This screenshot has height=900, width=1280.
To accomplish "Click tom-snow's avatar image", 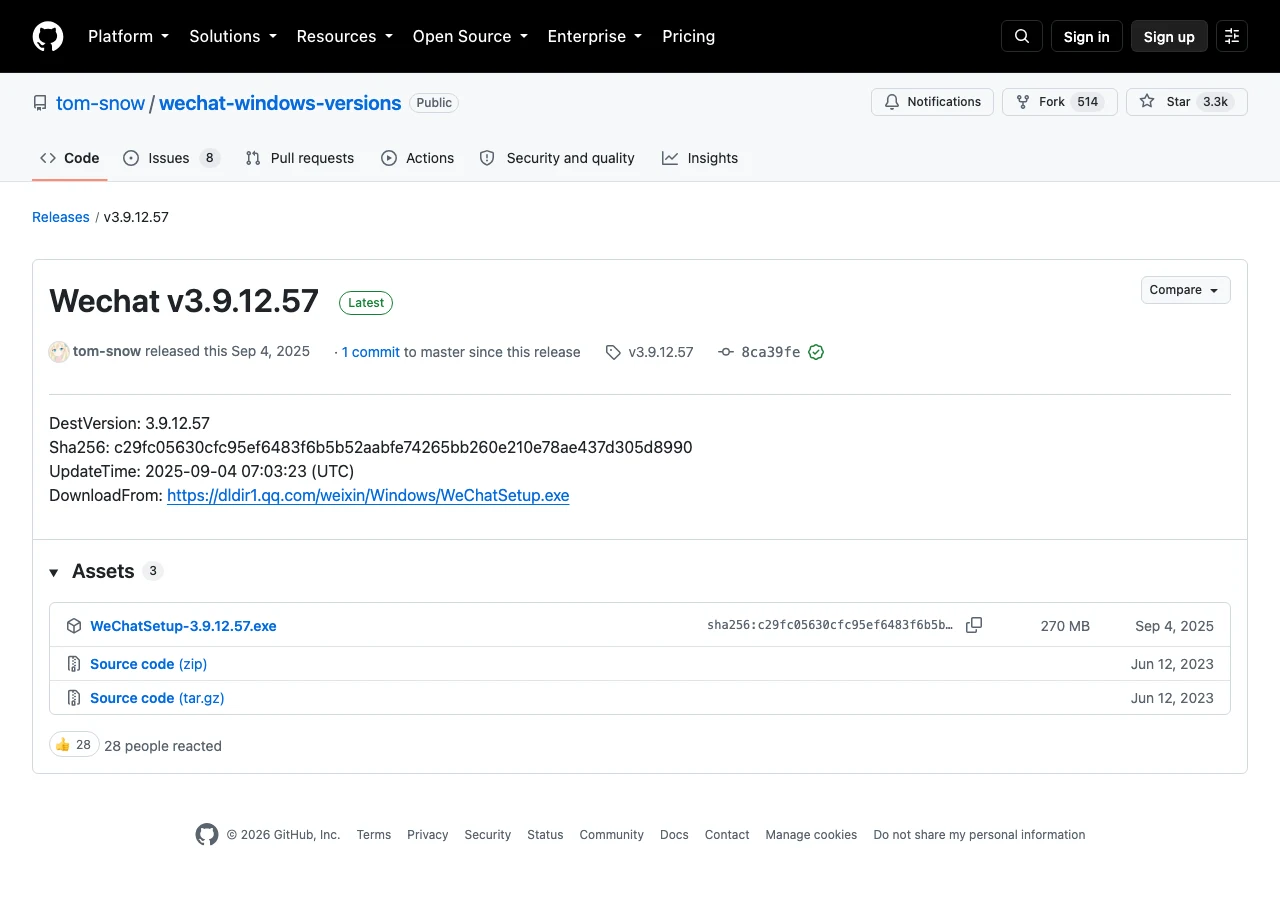I will (59, 352).
